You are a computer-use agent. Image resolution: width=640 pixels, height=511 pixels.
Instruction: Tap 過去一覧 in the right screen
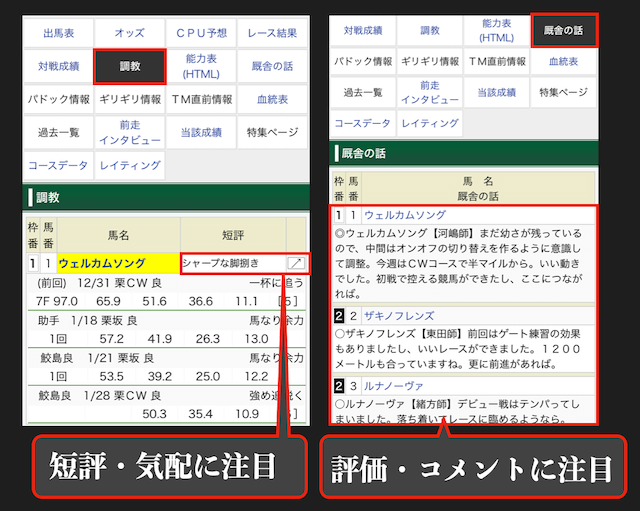click(363, 93)
